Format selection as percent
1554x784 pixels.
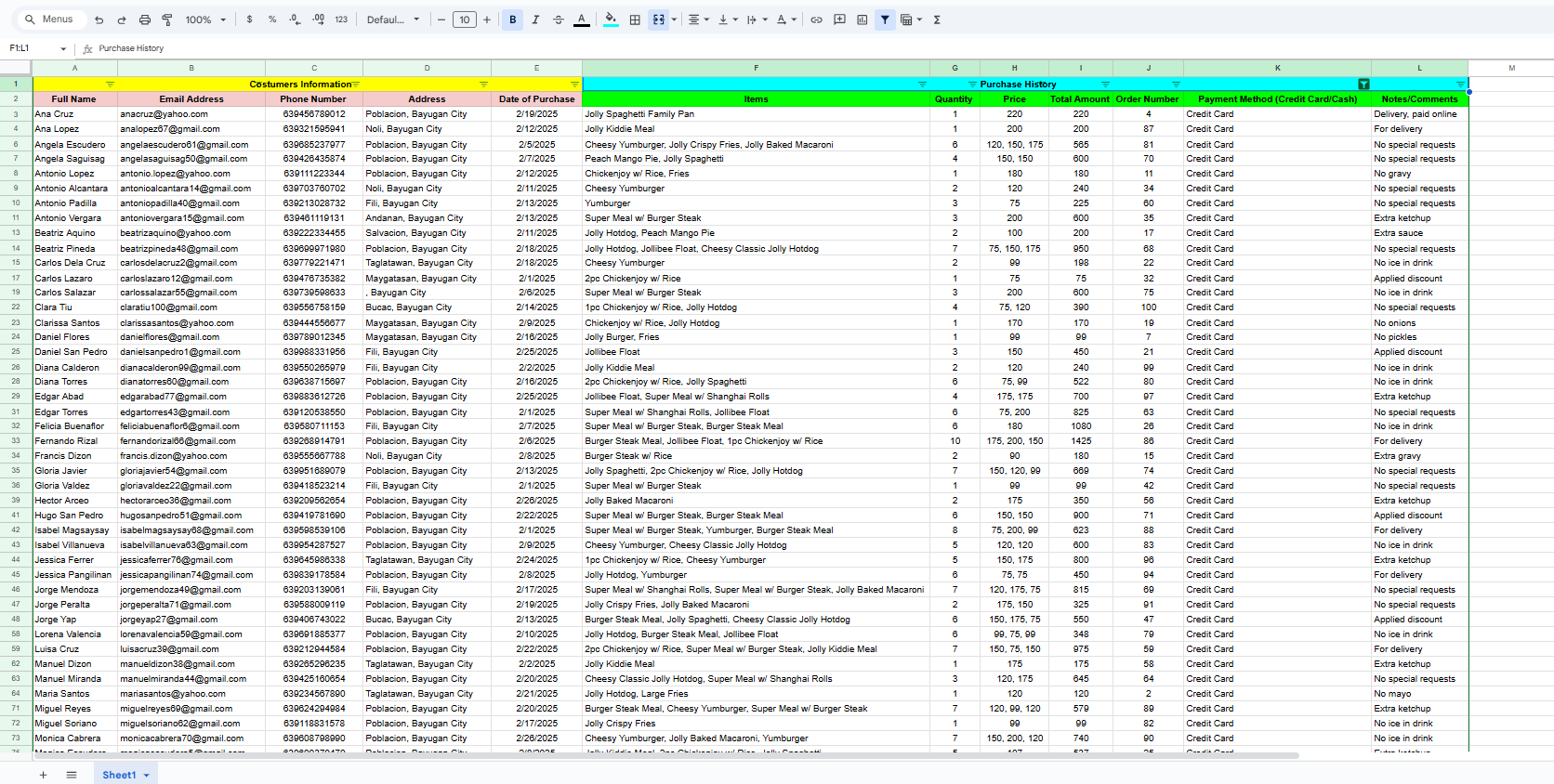(x=272, y=20)
